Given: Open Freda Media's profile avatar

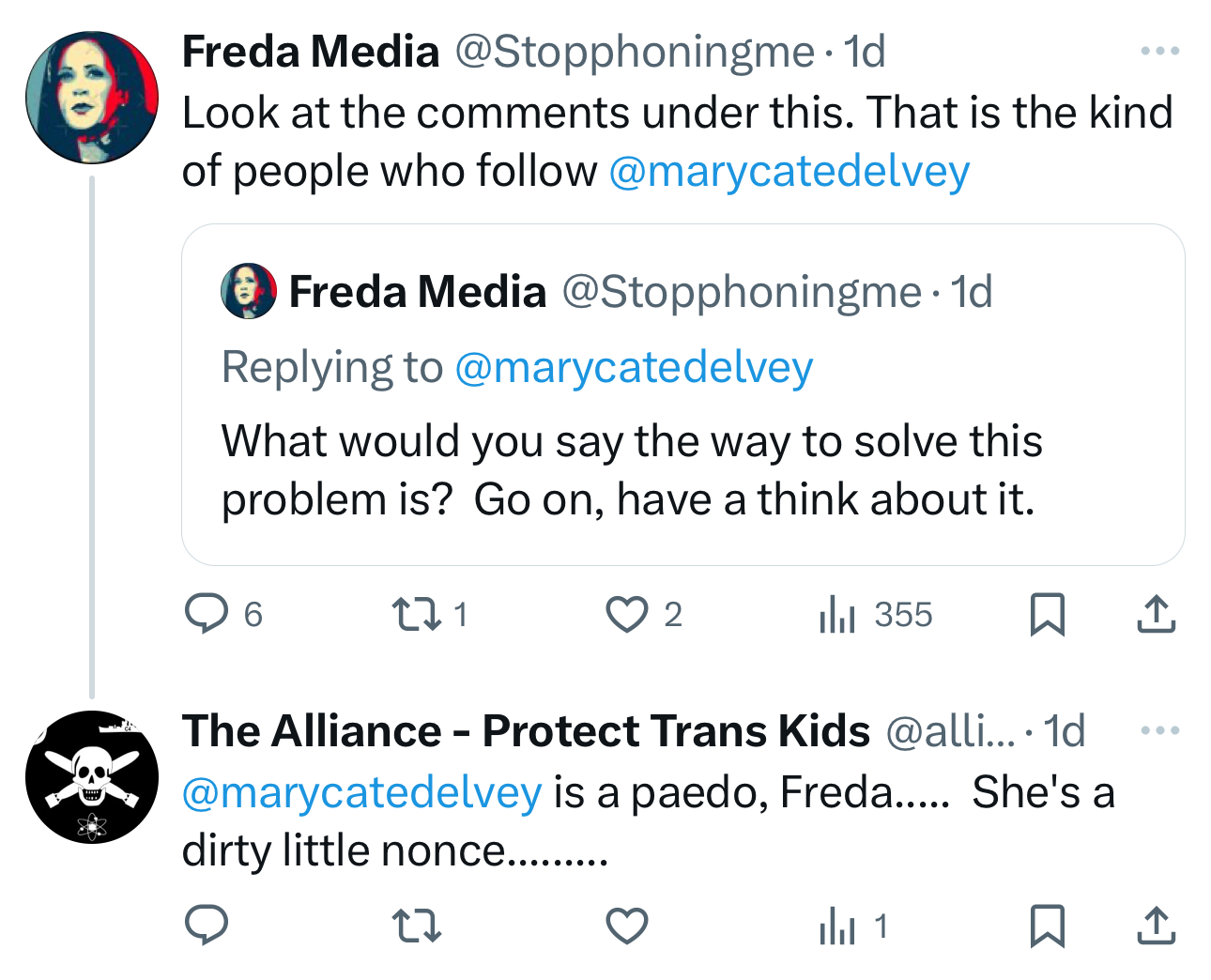Looking at the screenshot, I should 92,98.
